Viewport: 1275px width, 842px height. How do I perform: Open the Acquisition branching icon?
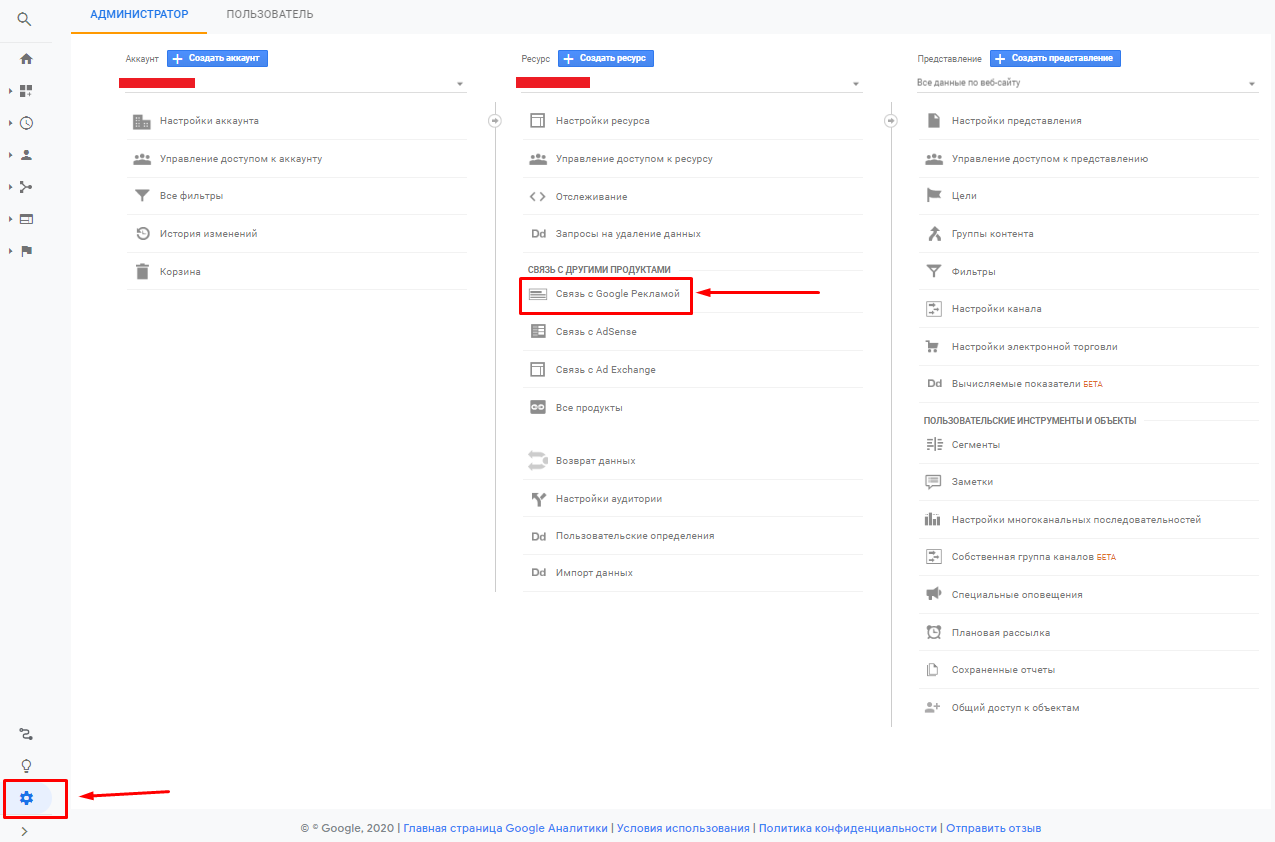coord(27,187)
